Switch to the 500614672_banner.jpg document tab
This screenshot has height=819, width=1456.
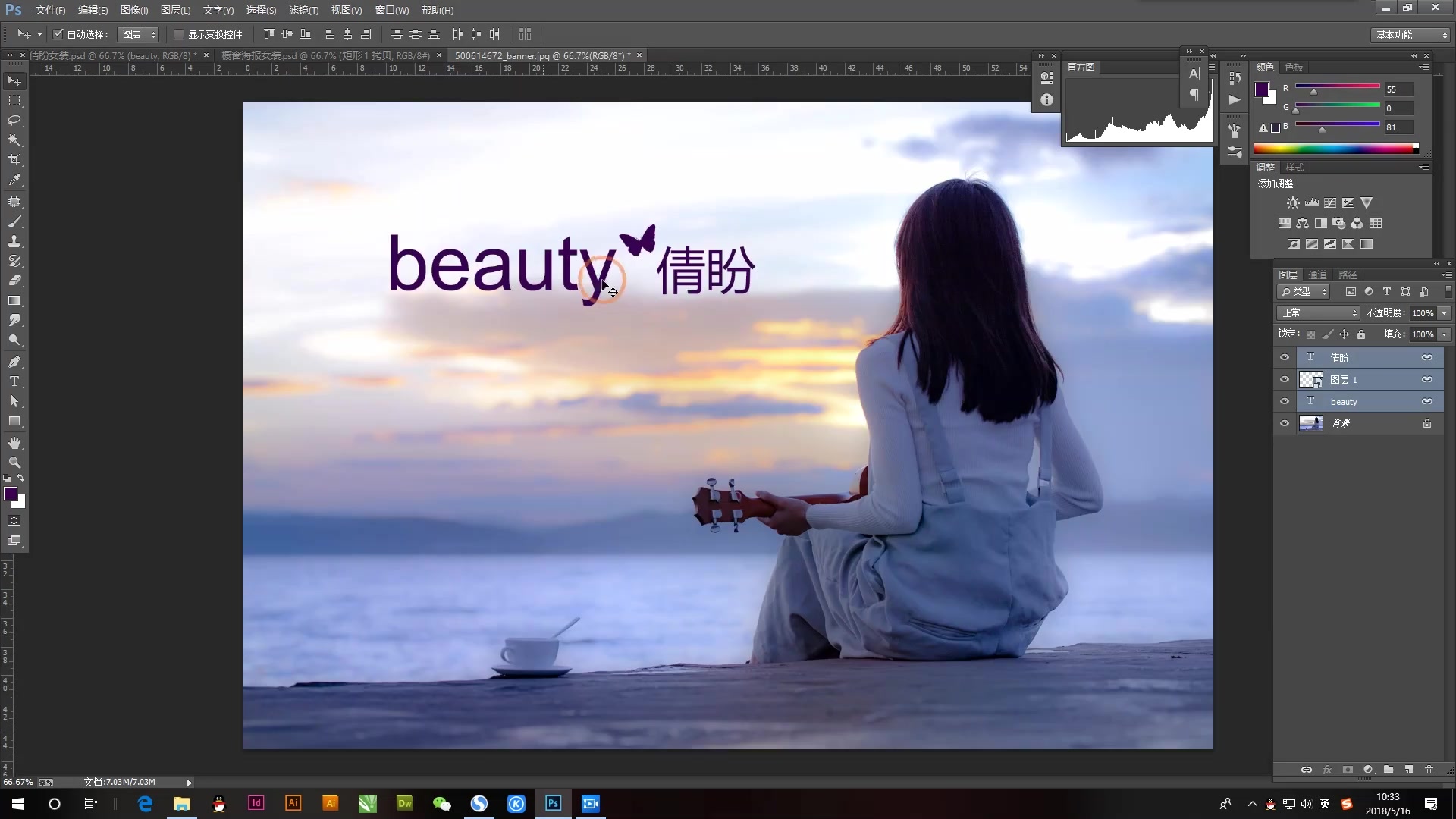(542, 55)
